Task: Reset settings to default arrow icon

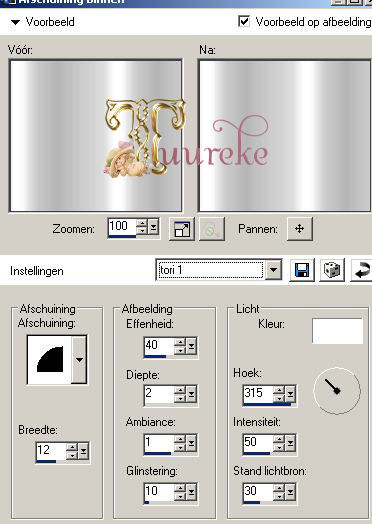Action: click(362, 270)
